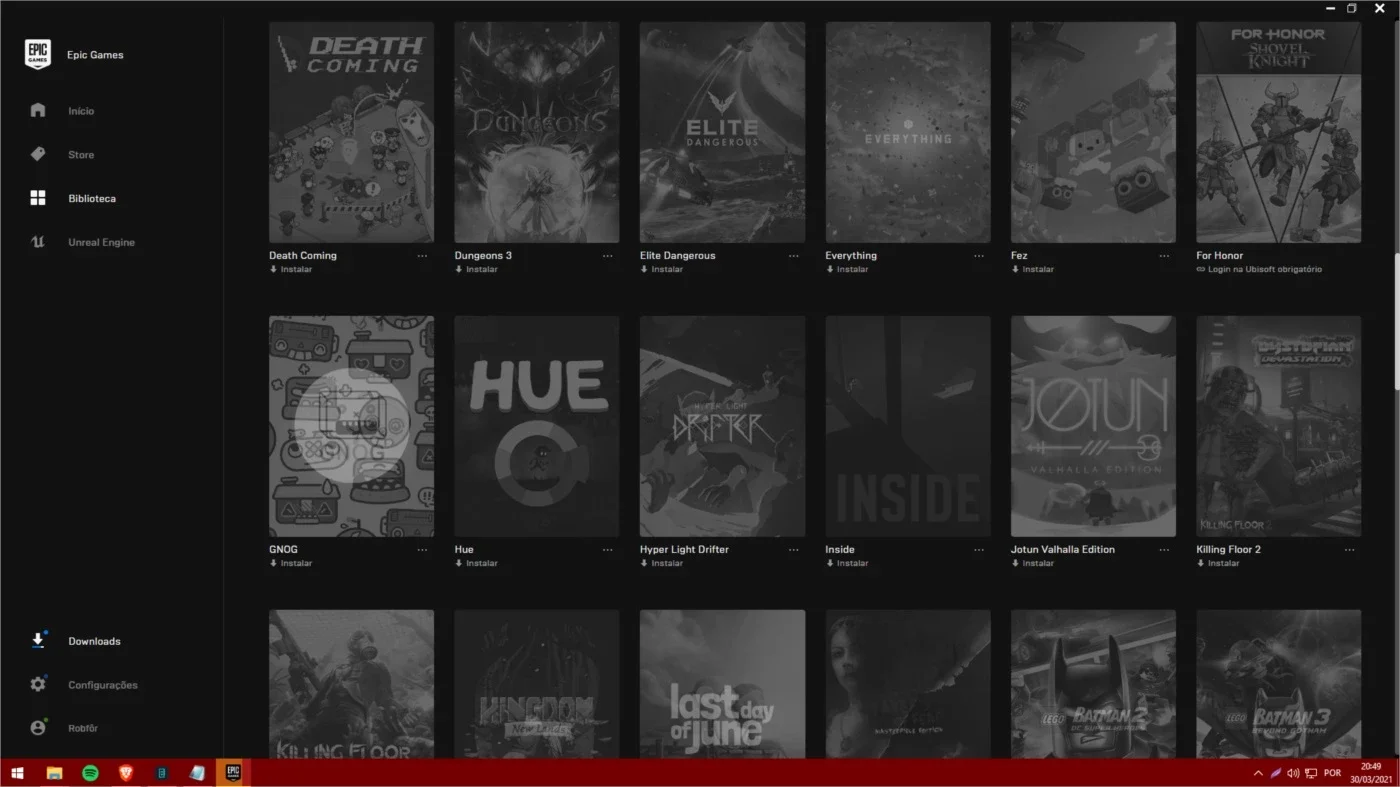Open options menu for GNOG
This screenshot has height=787, width=1400.
(x=422, y=550)
